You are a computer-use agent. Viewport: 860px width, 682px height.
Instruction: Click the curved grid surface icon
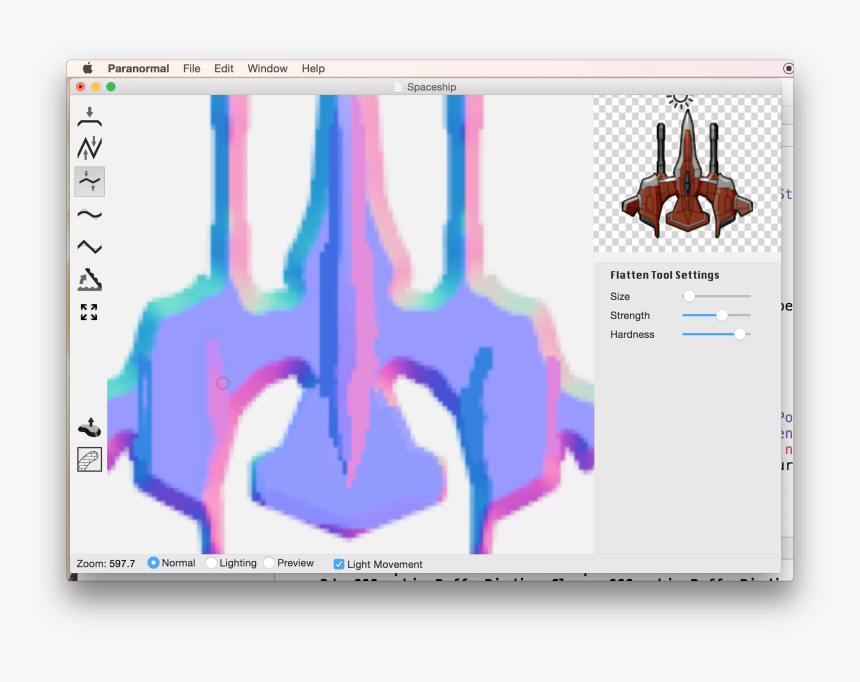[89, 459]
